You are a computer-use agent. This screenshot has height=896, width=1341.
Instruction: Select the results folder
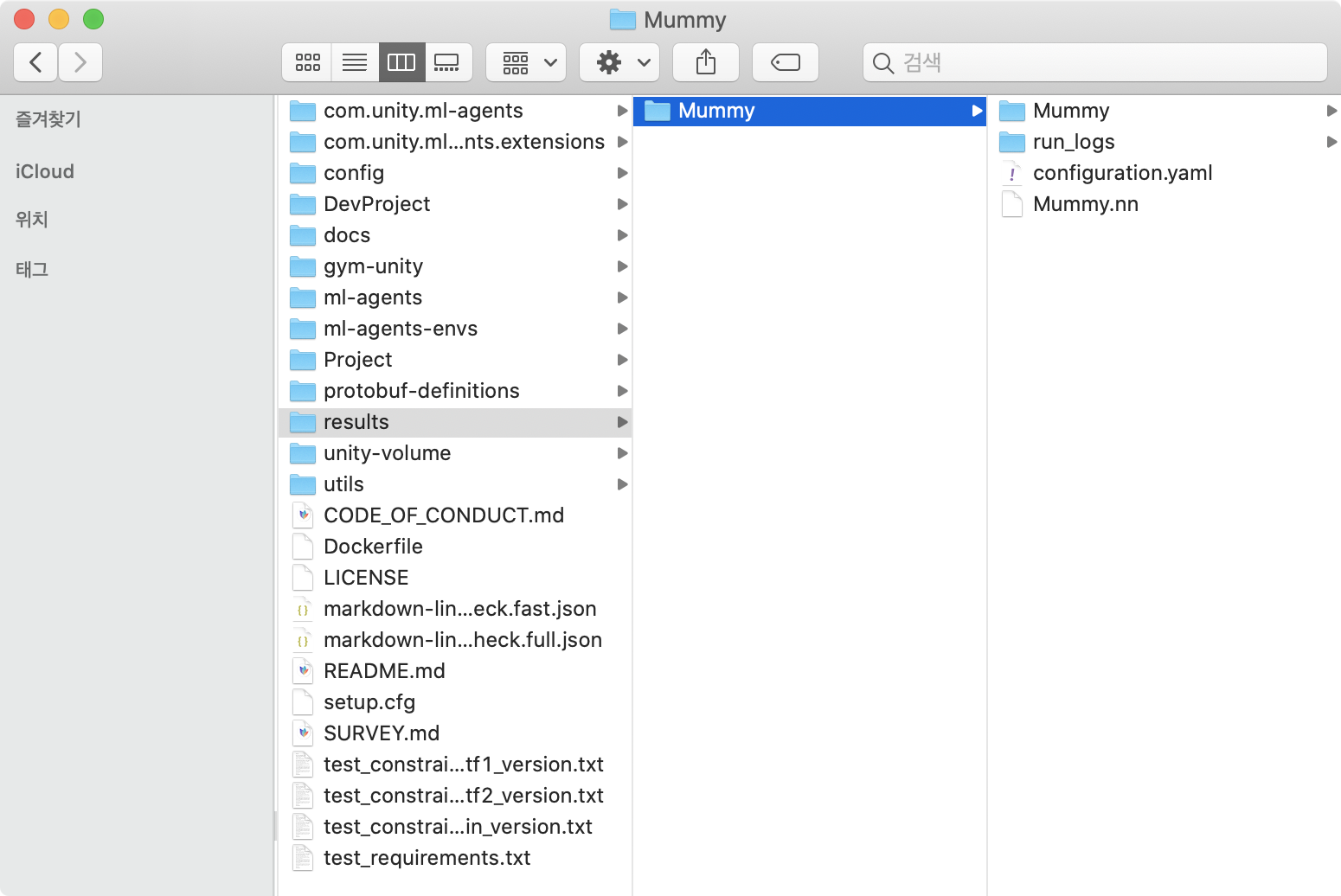[455, 422]
